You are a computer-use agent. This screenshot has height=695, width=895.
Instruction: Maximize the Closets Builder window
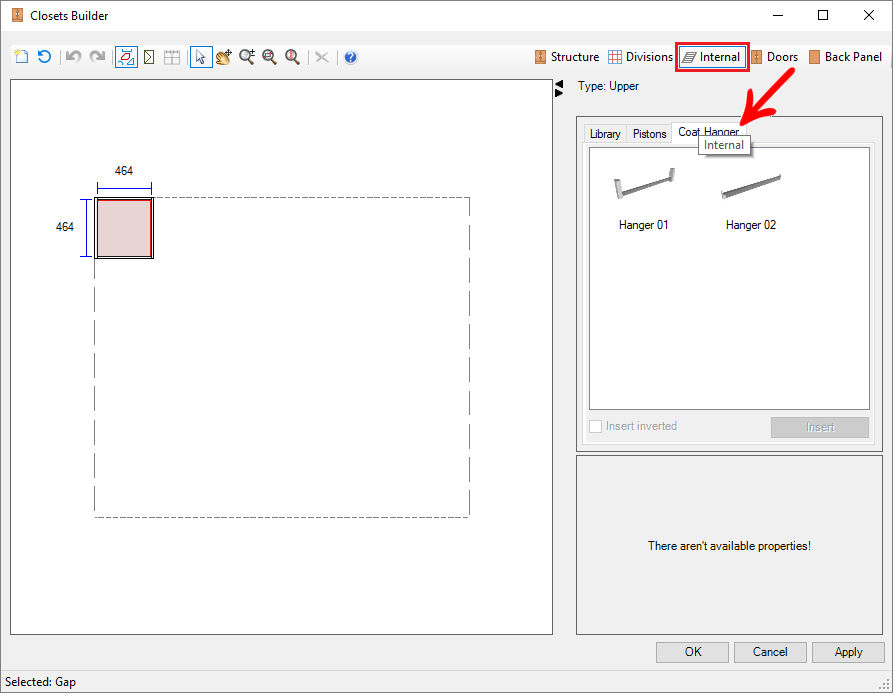(823, 15)
